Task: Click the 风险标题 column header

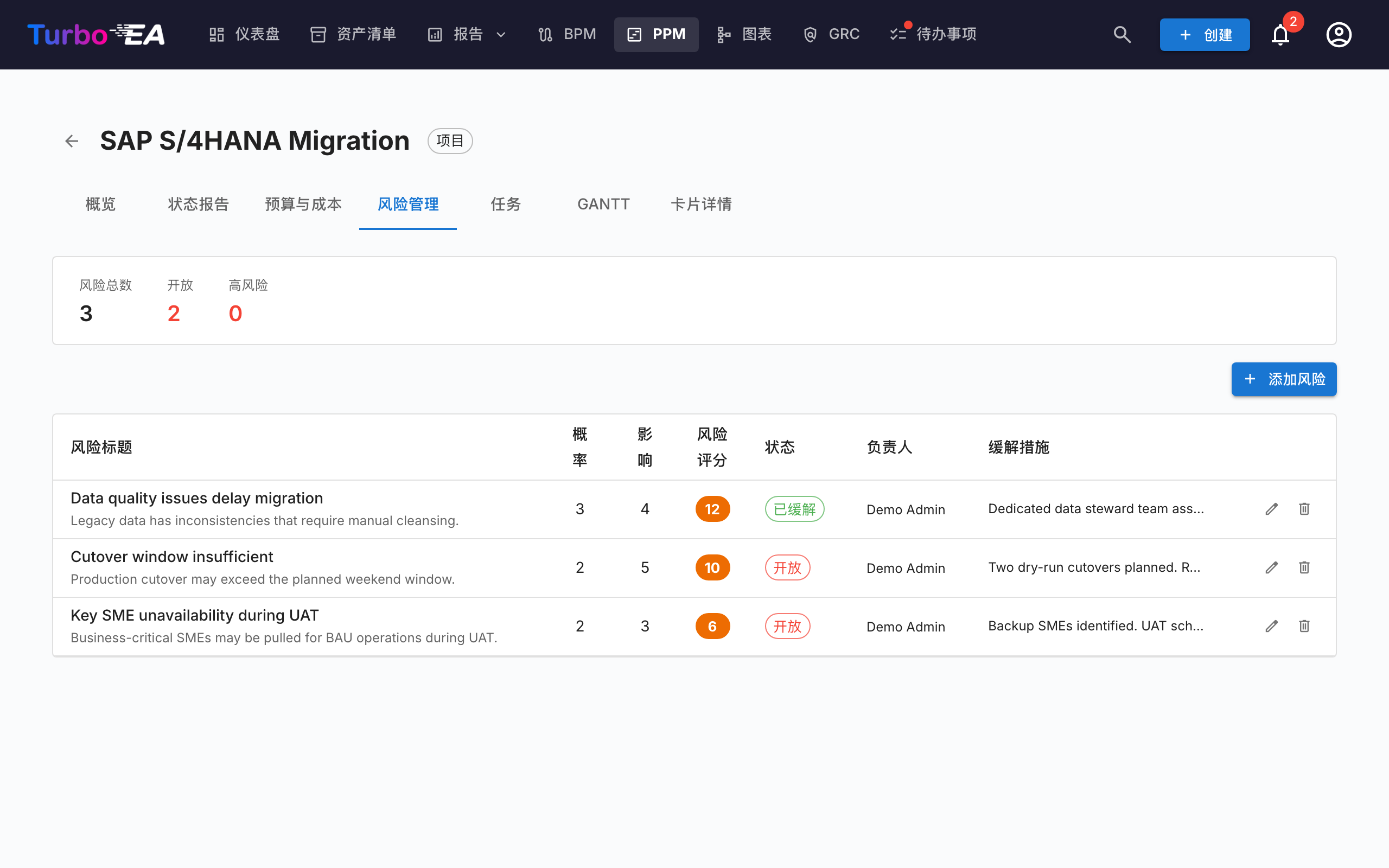Action: point(101,447)
